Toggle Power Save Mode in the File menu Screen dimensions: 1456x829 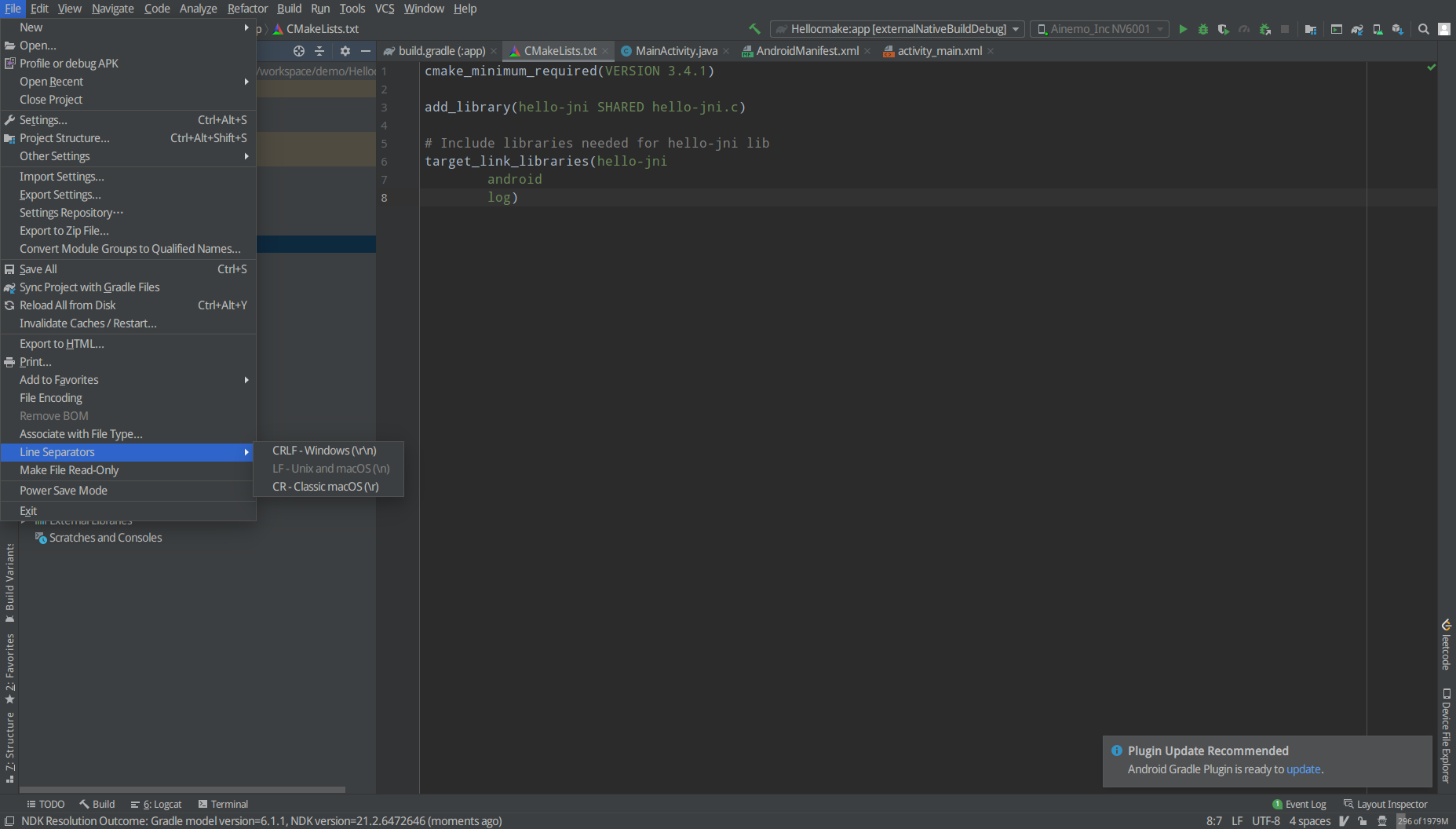pyautogui.click(x=64, y=490)
